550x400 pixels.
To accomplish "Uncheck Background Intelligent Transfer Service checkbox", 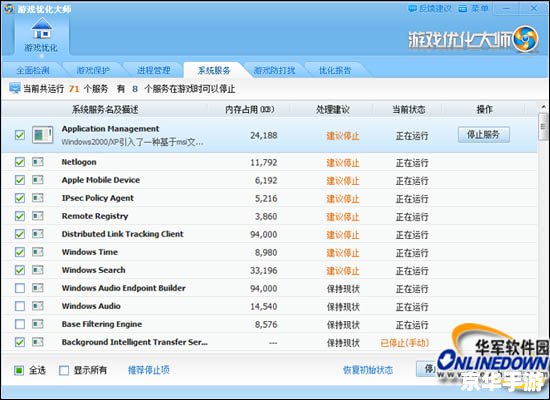I will tap(20, 342).
